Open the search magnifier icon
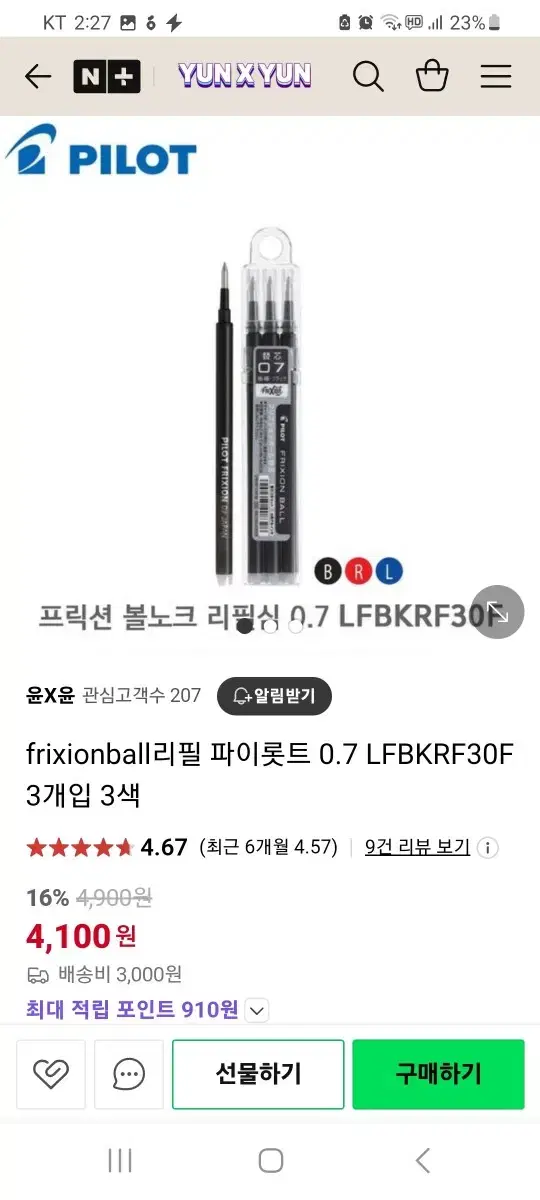Screen dimensions: 540x1200 (x=368, y=76)
